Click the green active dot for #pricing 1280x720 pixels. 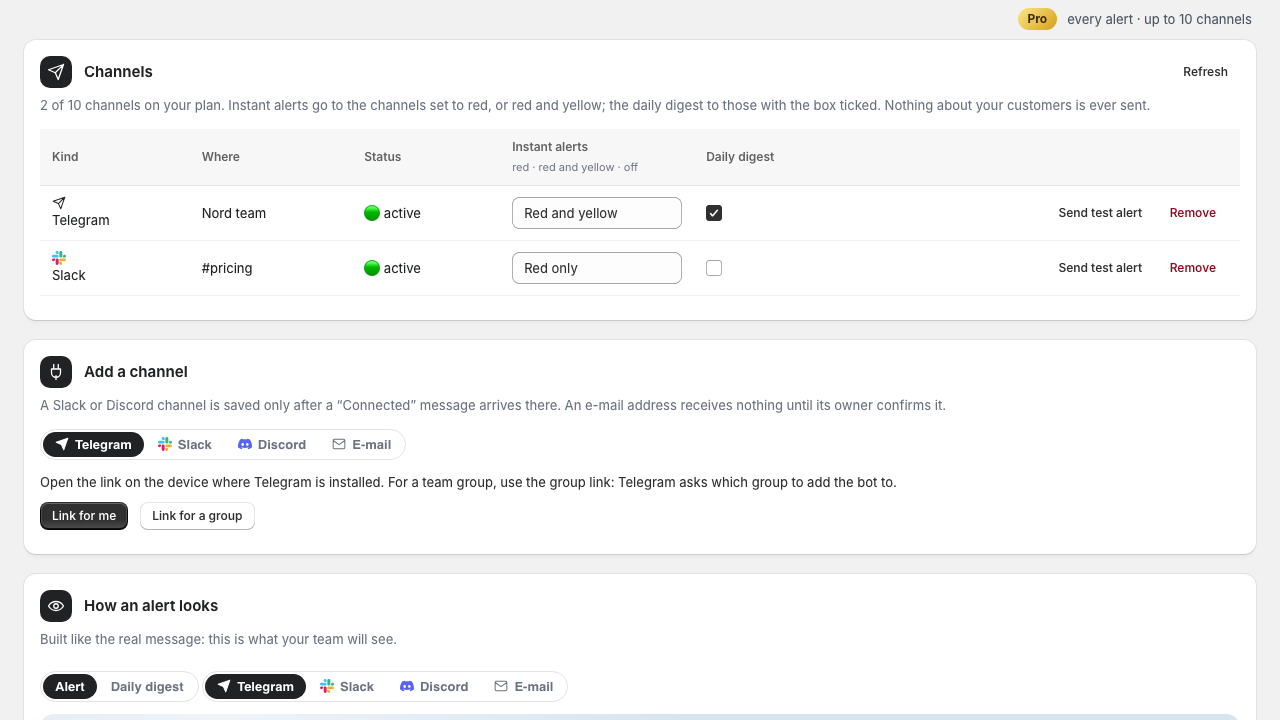tap(372, 268)
